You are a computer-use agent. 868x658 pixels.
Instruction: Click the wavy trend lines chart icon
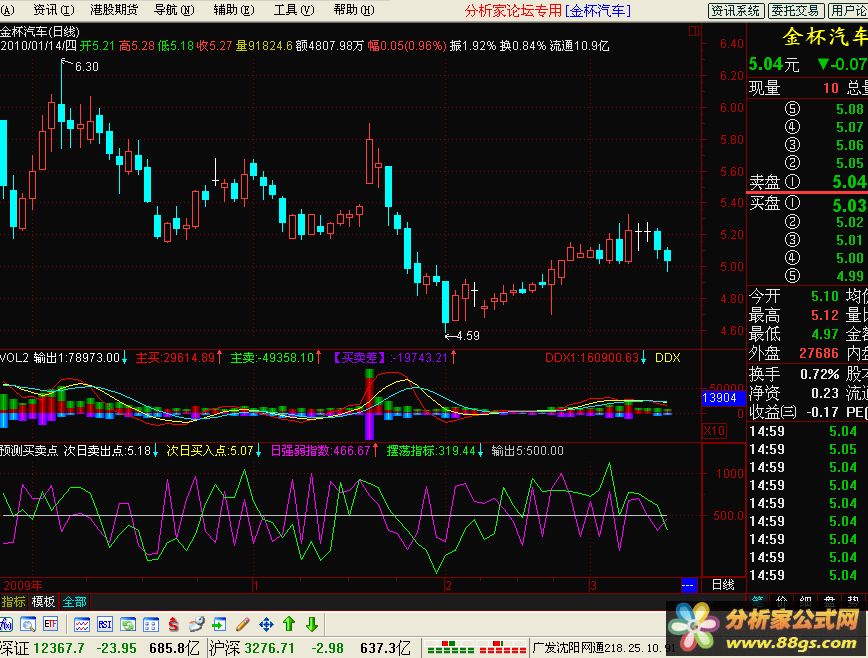[x=82, y=625]
